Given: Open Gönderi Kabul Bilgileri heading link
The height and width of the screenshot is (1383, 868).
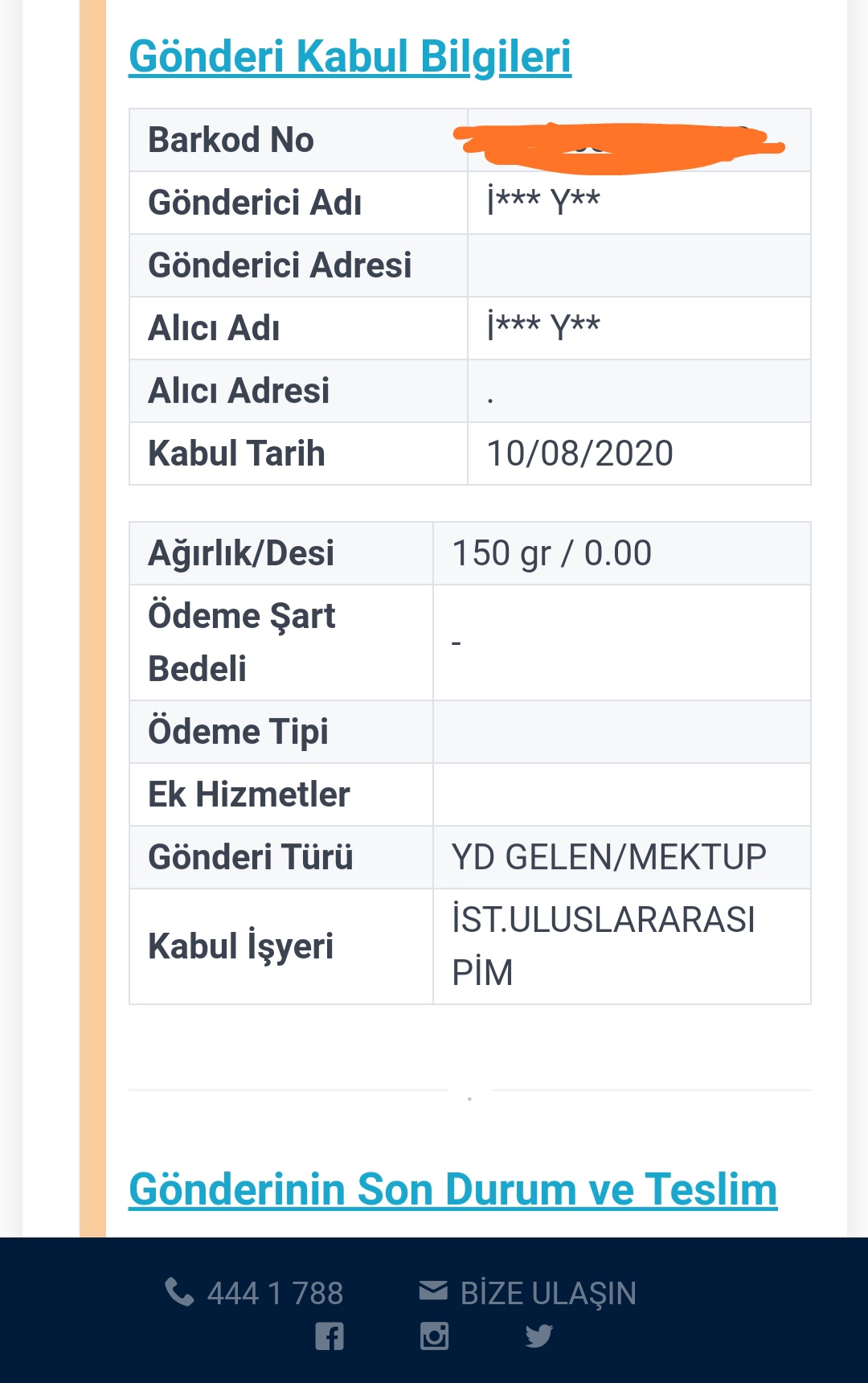Looking at the screenshot, I should pos(350,57).
